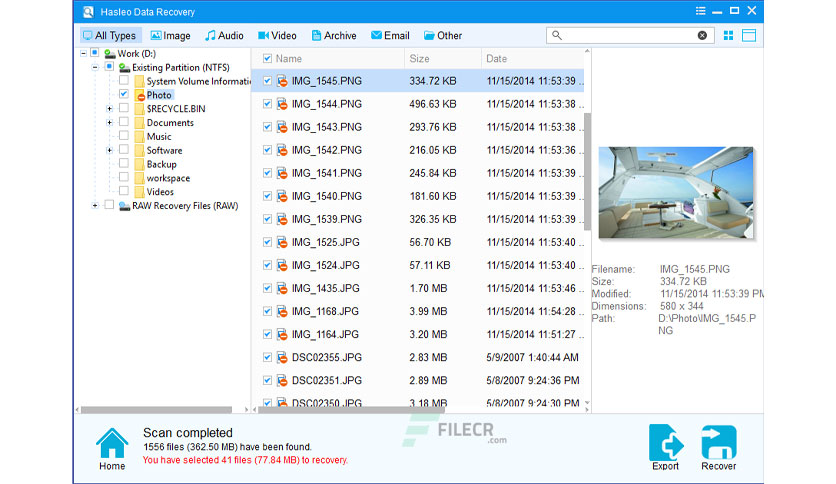The width and height of the screenshot is (836, 484).
Task: Expand the $RECYCLE.BIN folder
Action: tap(109, 109)
